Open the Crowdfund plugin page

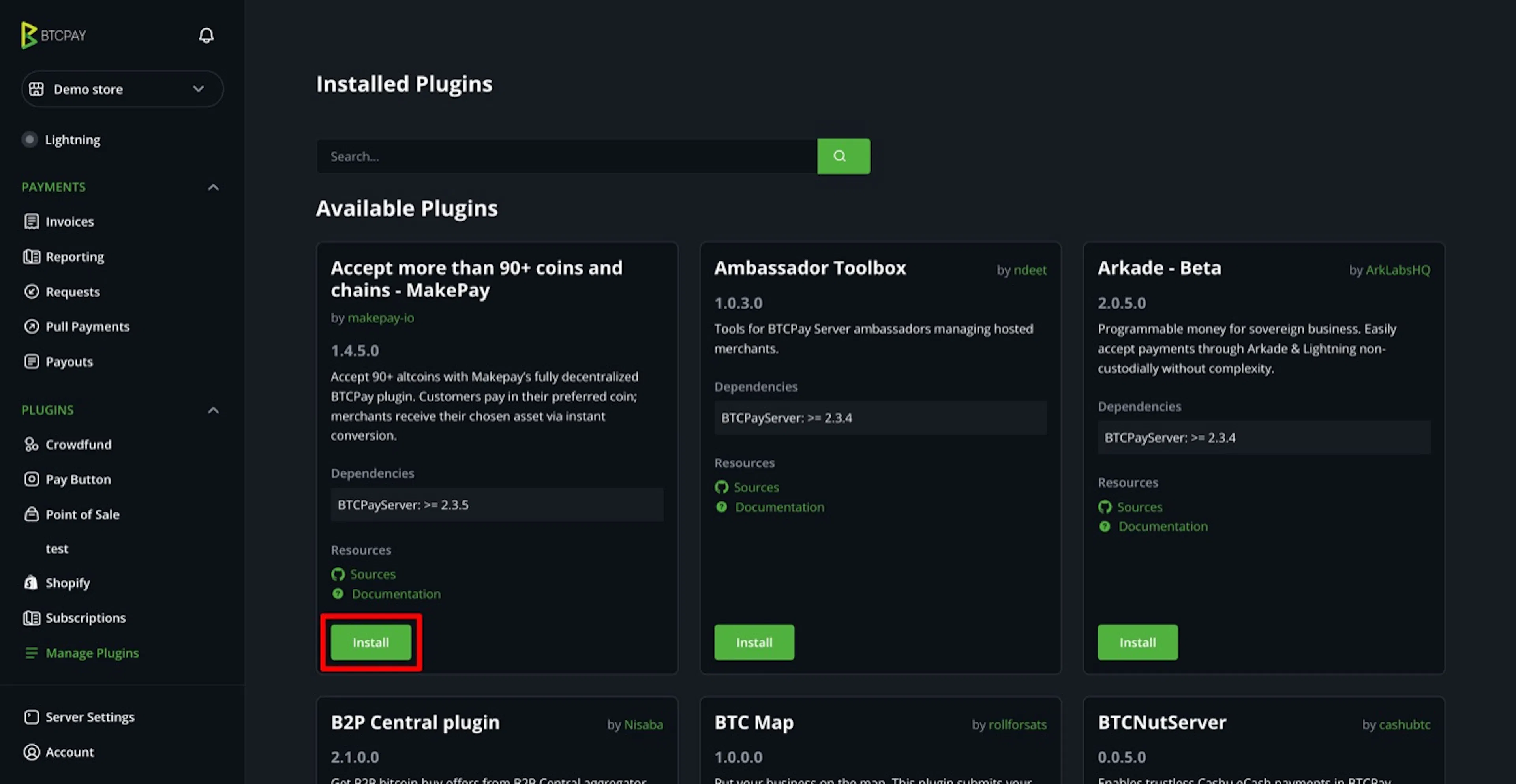78,445
